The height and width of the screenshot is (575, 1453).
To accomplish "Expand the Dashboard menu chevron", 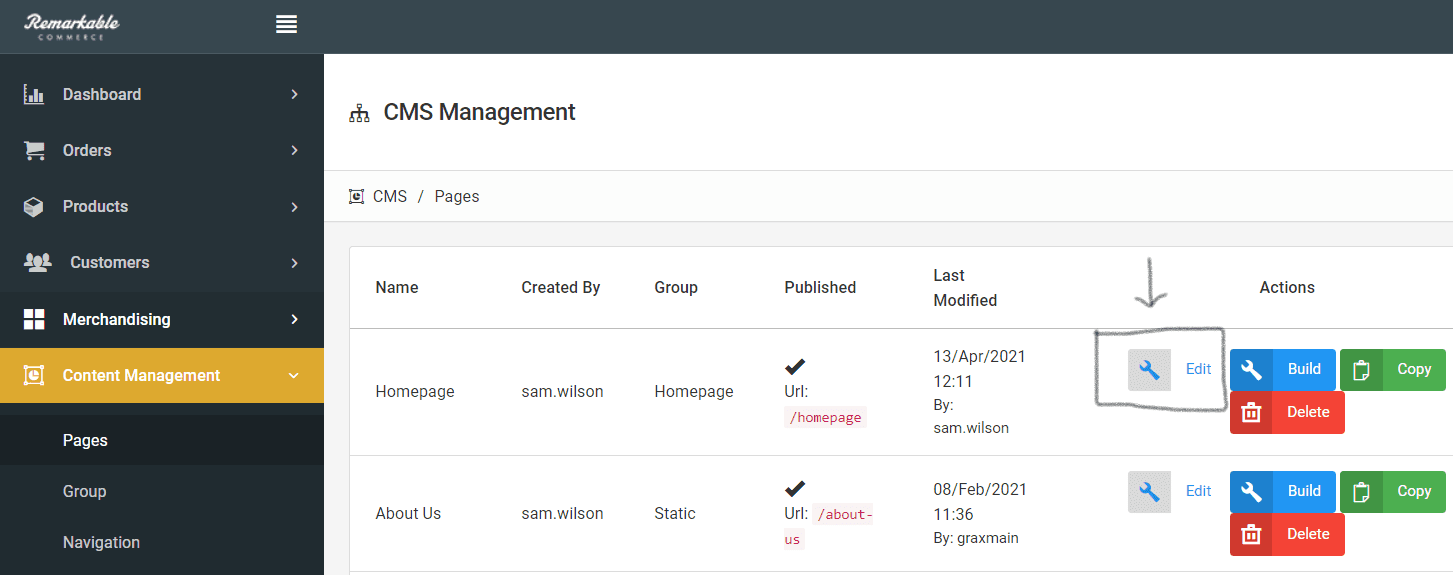I will [294, 94].
